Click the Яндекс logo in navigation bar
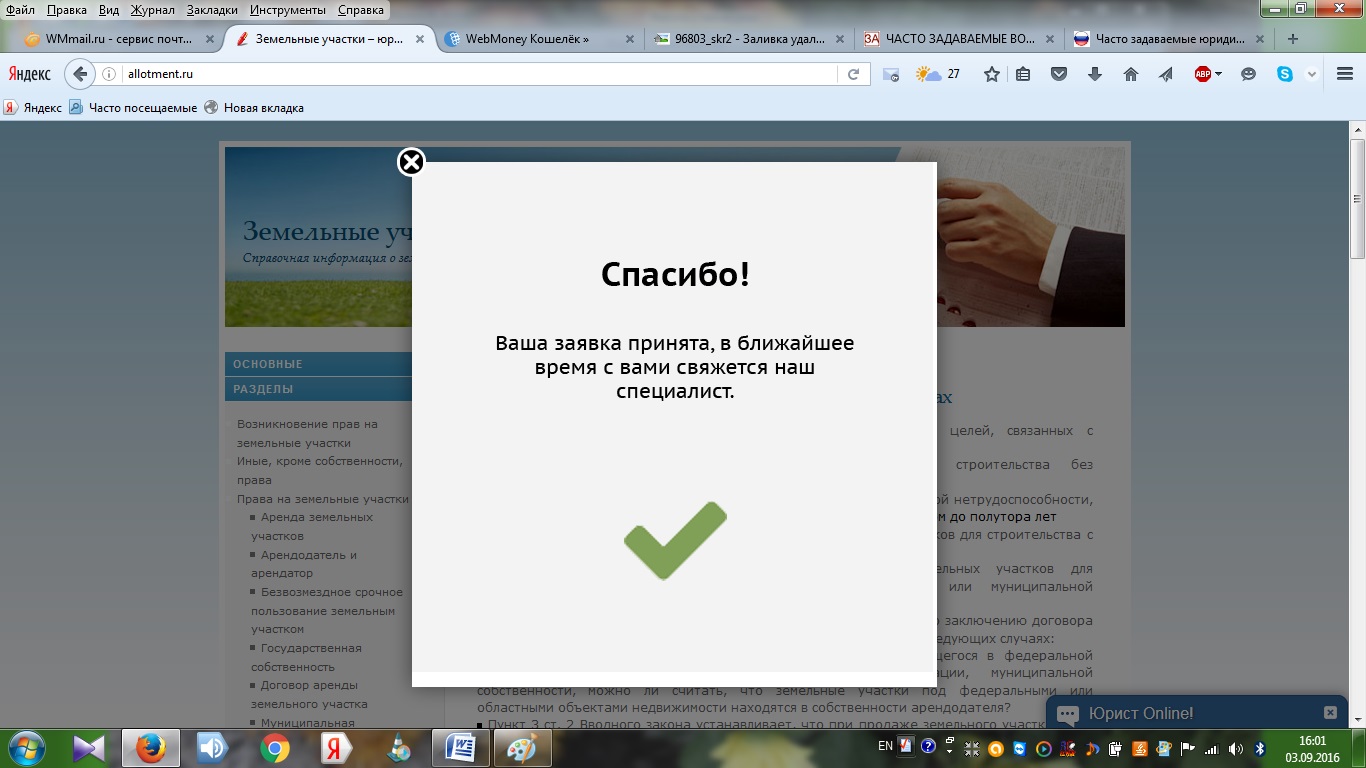This screenshot has height=768, width=1366. coord(30,74)
